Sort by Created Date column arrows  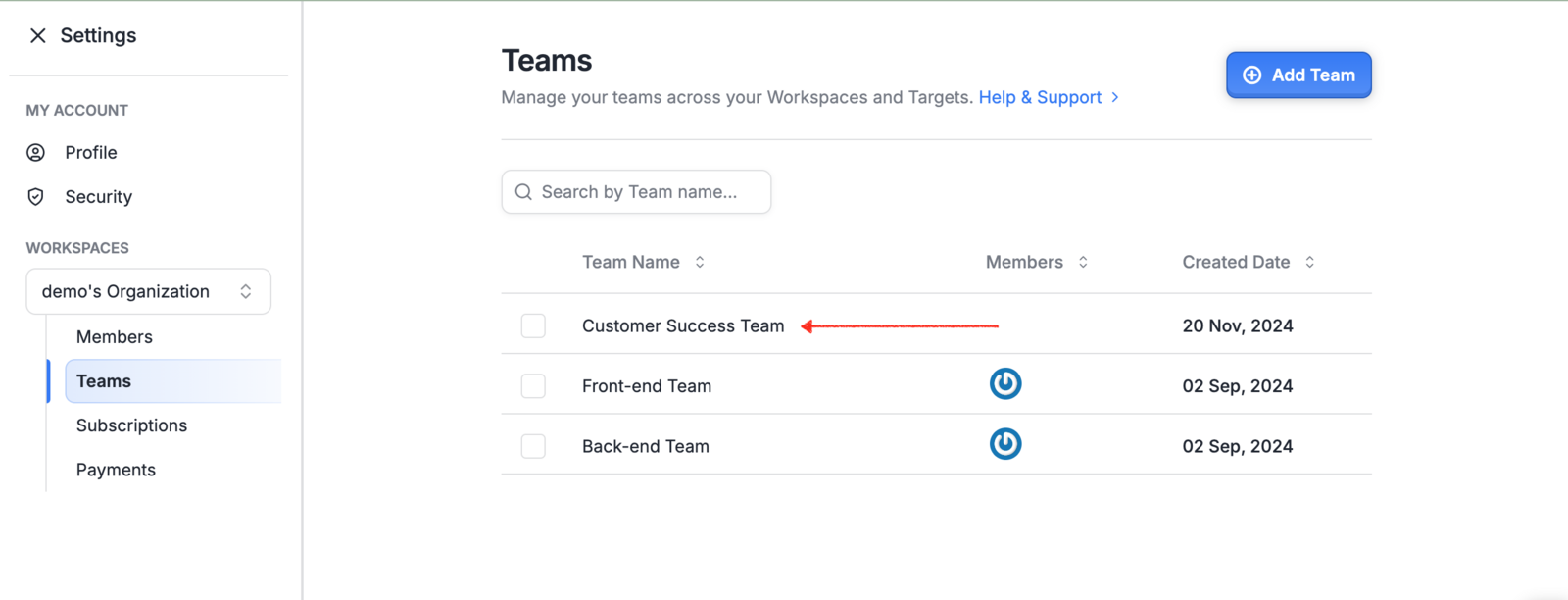click(x=1309, y=262)
